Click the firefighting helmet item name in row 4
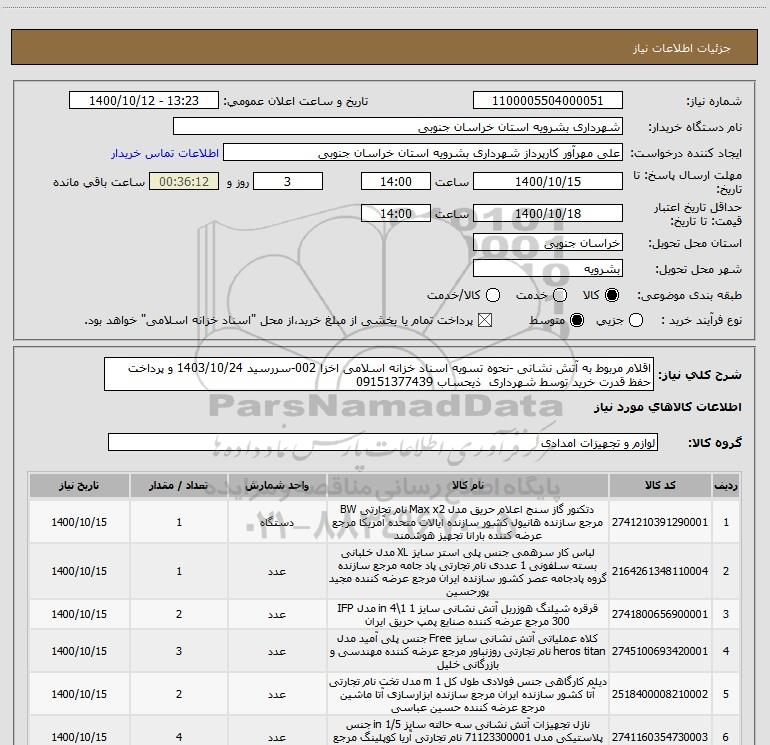The height and width of the screenshot is (745, 770). coord(468,651)
